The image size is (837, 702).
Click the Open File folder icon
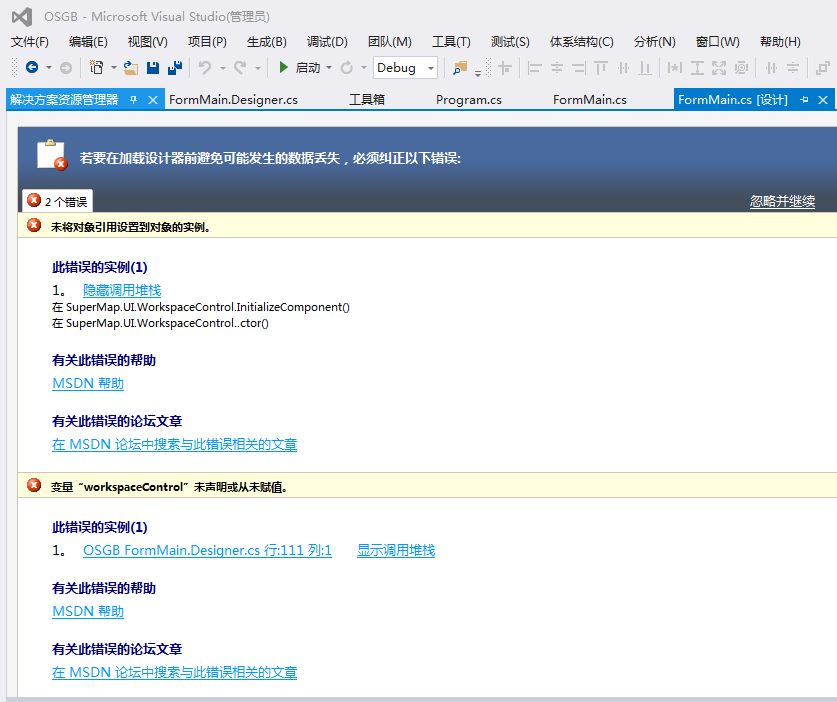click(131, 67)
